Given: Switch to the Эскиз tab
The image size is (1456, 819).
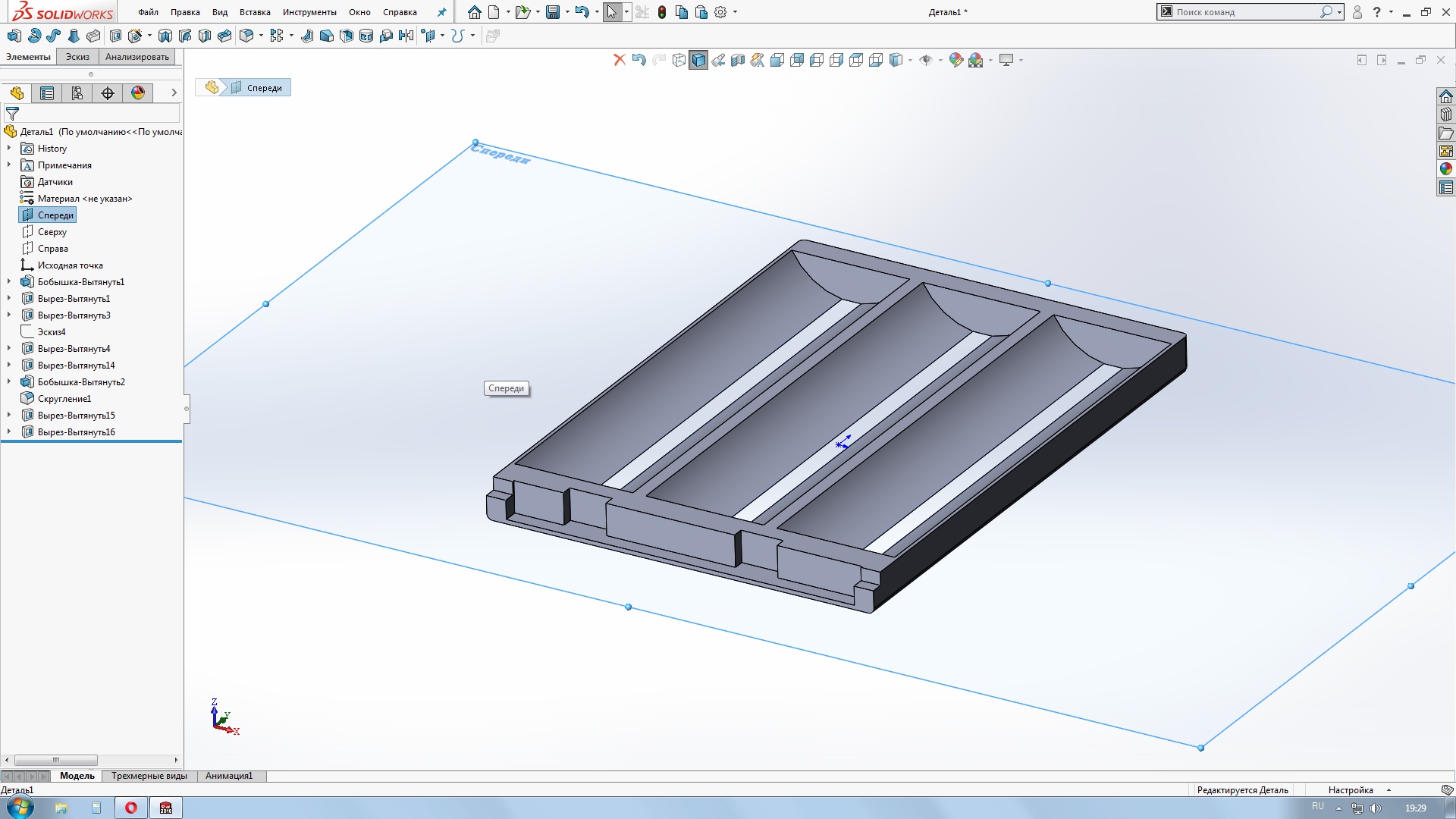Looking at the screenshot, I should [77, 57].
